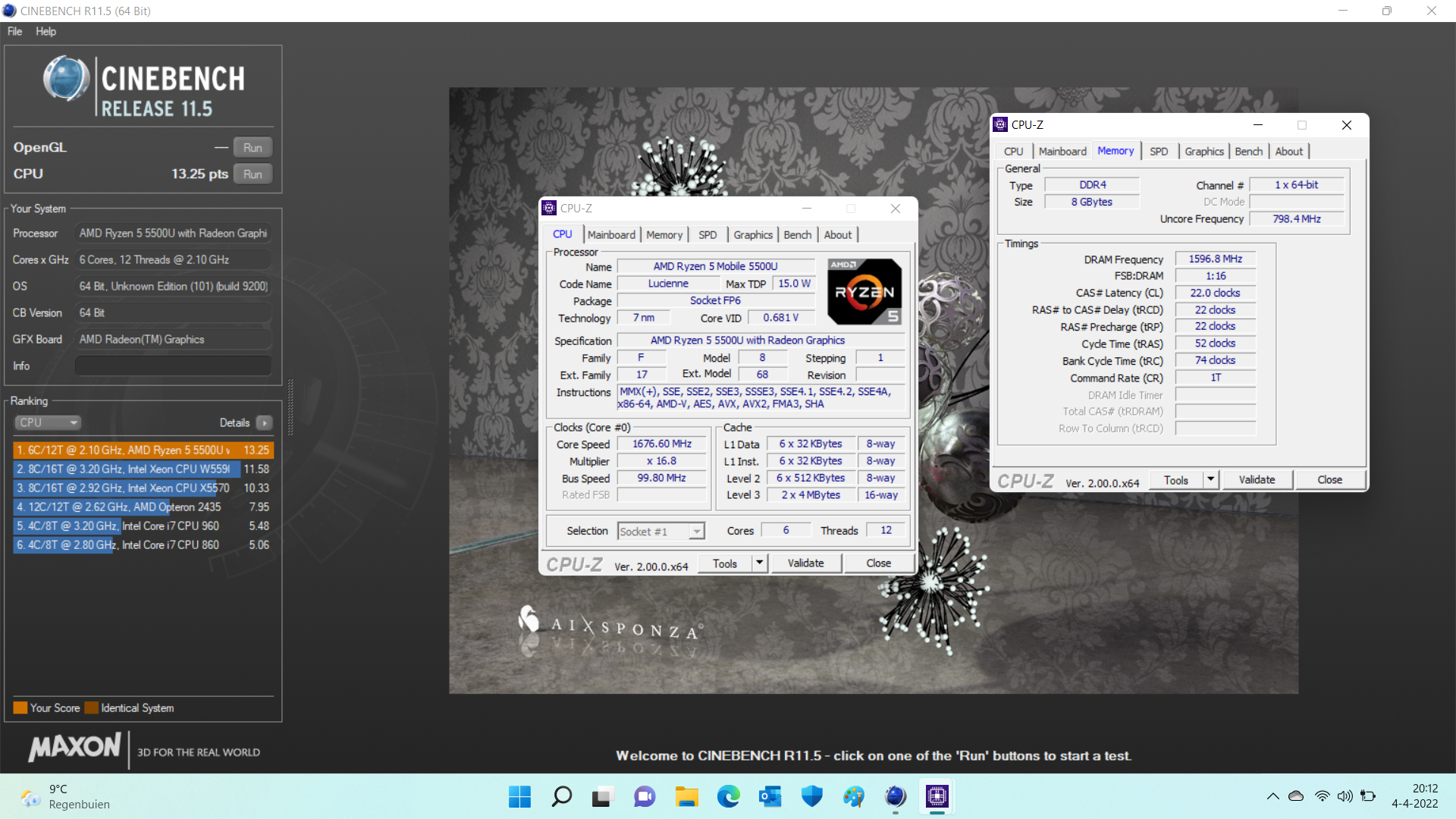Open the colorful pinwheel app on taskbar

[x=853, y=796]
